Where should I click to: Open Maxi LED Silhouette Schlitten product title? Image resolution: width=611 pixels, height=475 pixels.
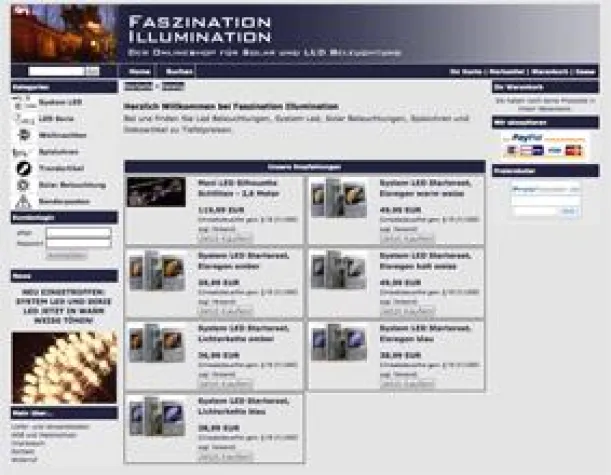point(238,188)
